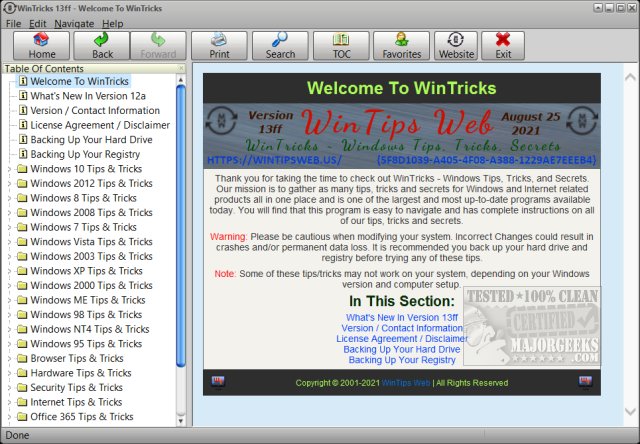Click the content pane scroll-down chevron

tap(630, 412)
